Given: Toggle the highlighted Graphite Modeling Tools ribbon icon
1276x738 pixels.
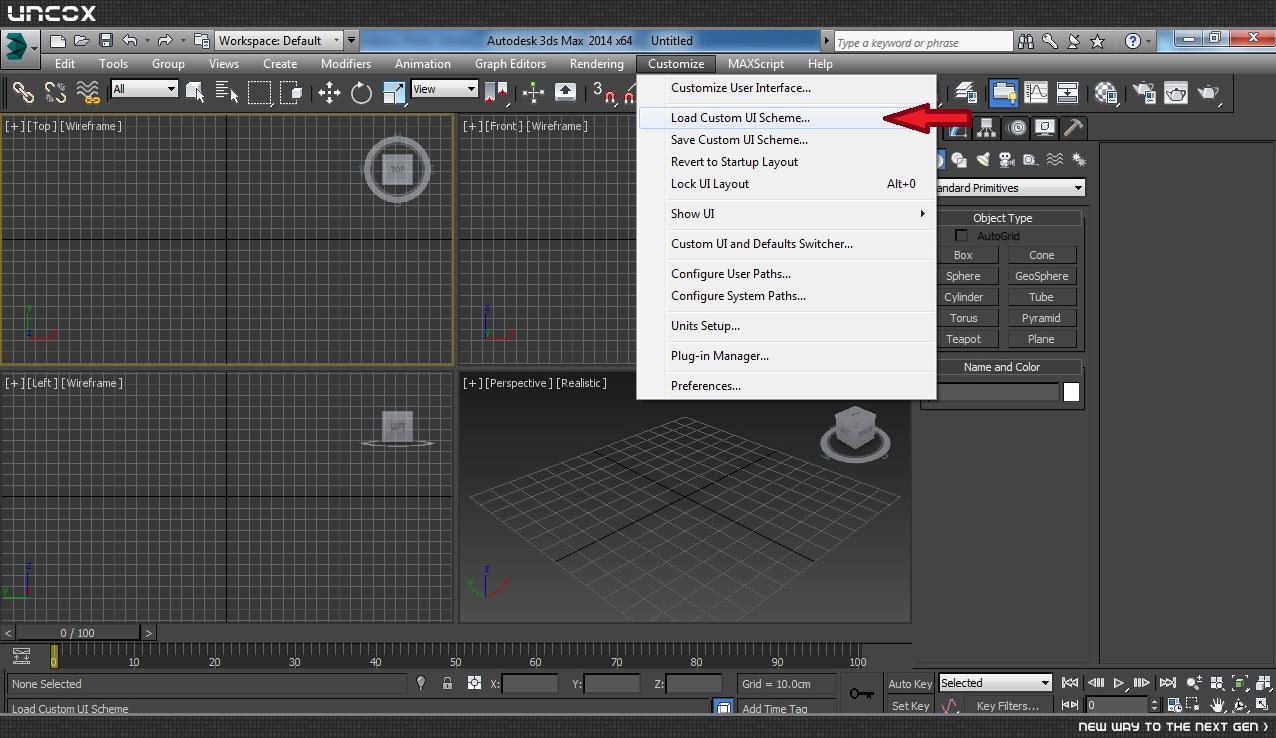Looking at the screenshot, I should coord(1004,93).
